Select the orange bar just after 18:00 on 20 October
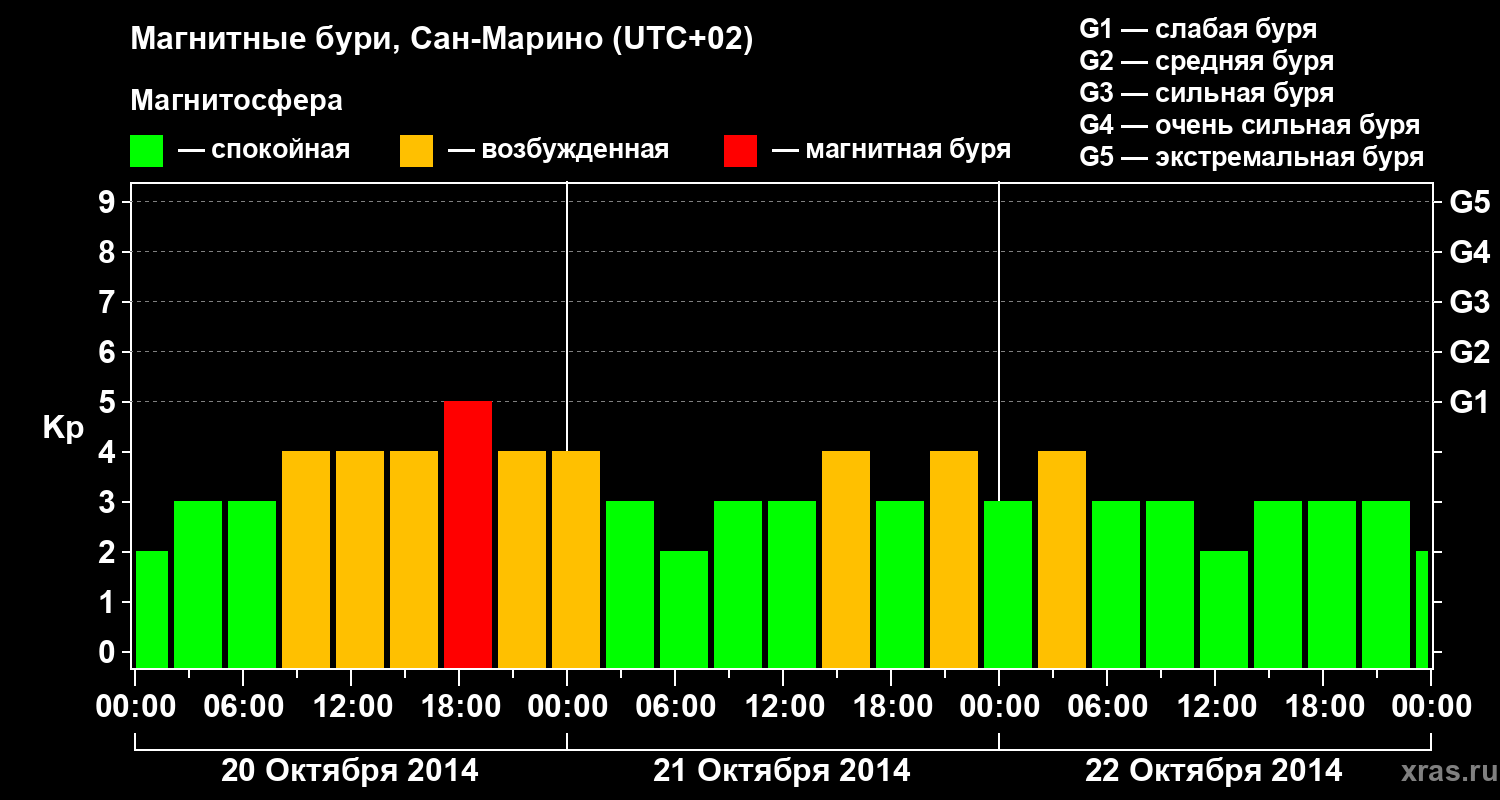This screenshot has height=800, width=1500. point(522,559)
